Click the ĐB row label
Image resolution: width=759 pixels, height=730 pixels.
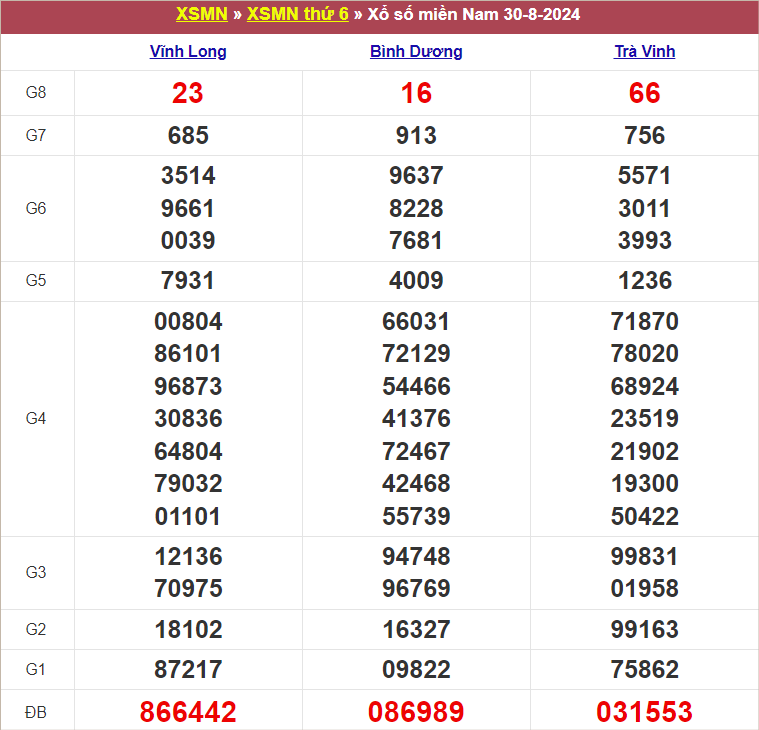point(36,712)
